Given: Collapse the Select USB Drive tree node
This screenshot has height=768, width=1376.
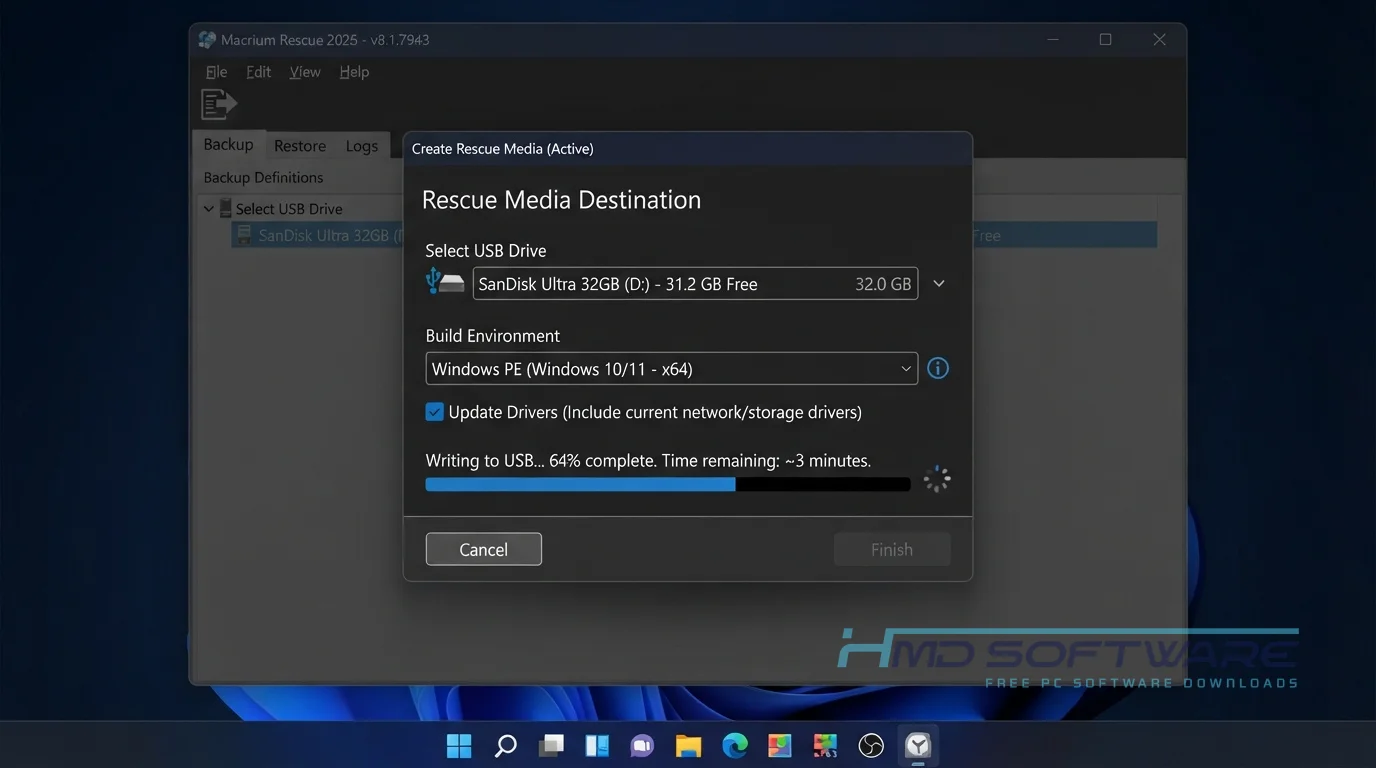Looking at the screenshot, I should [208, 208].
